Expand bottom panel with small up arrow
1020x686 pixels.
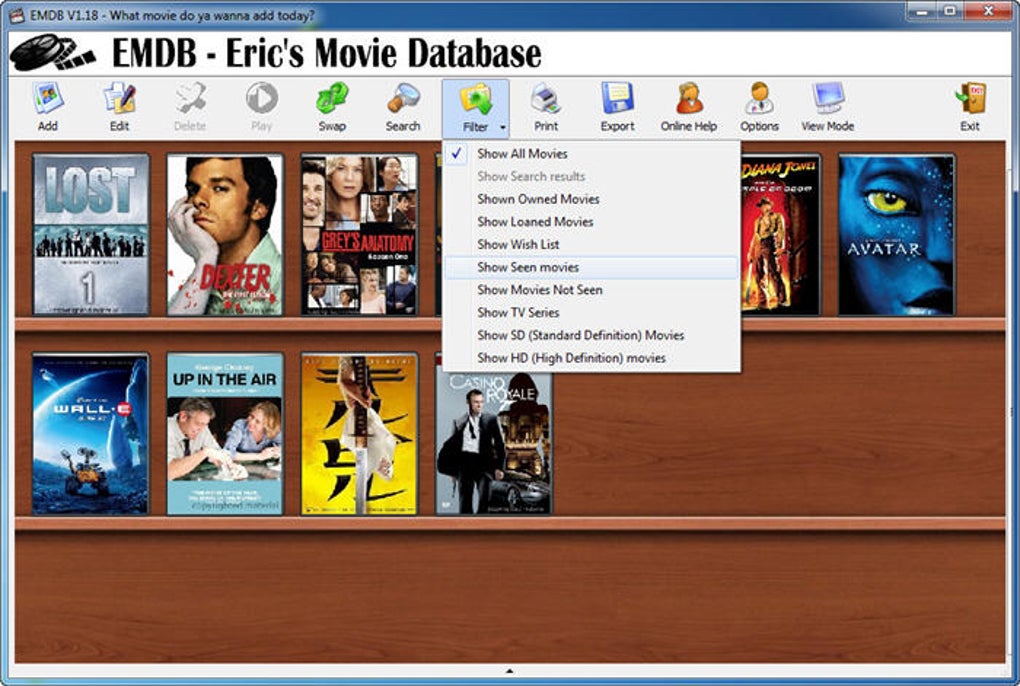pyautogui.click(x=509, y=671)
